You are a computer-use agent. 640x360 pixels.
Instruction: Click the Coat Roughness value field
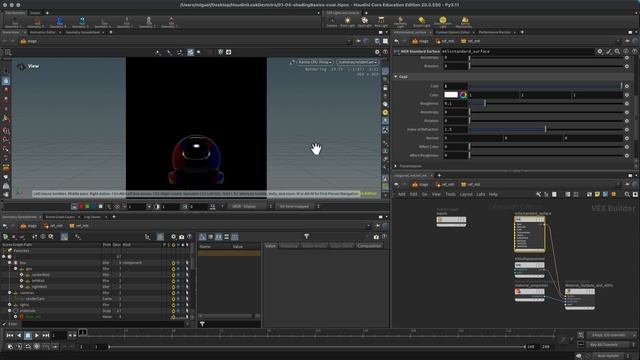tap(456, 104)
